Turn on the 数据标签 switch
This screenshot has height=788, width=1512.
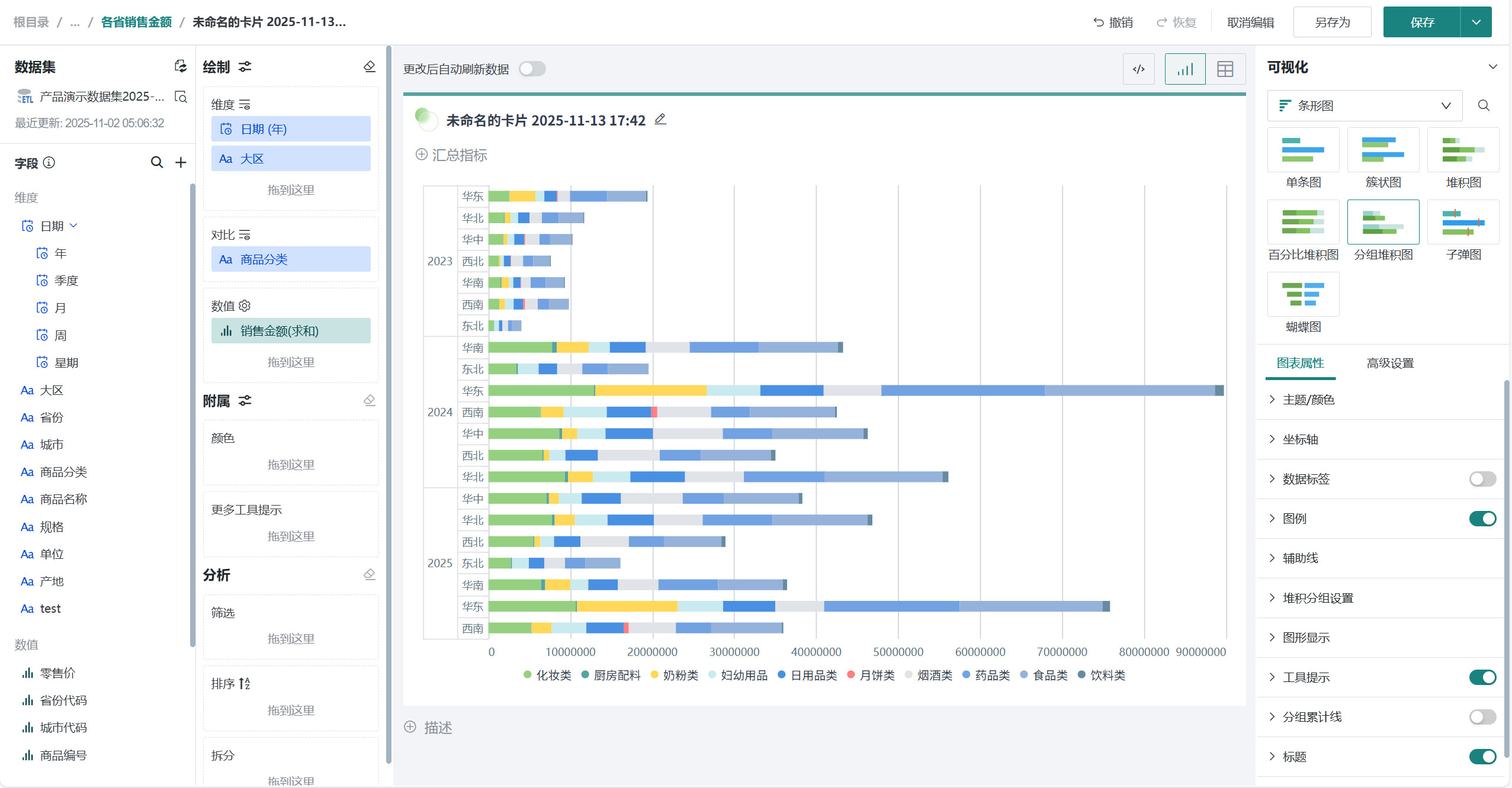click(x=1482, y=479)
